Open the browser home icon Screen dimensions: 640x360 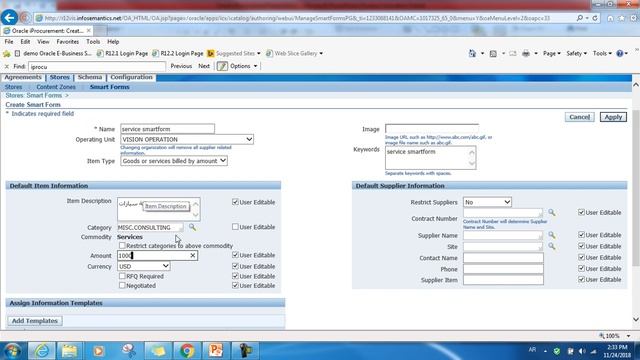610,18
